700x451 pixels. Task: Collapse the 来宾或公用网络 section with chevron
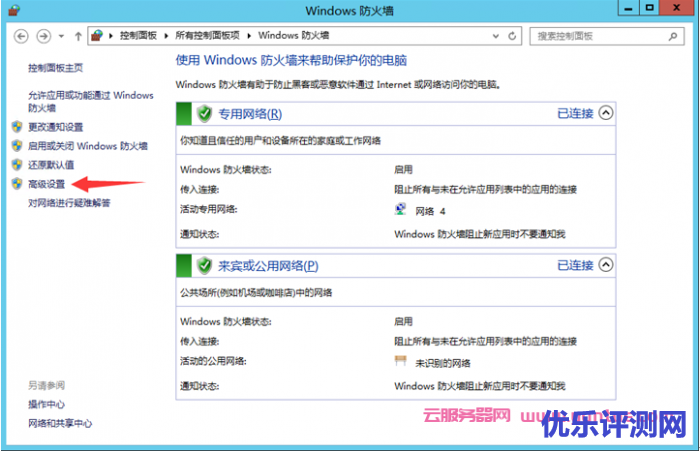[x=606, y=265]
